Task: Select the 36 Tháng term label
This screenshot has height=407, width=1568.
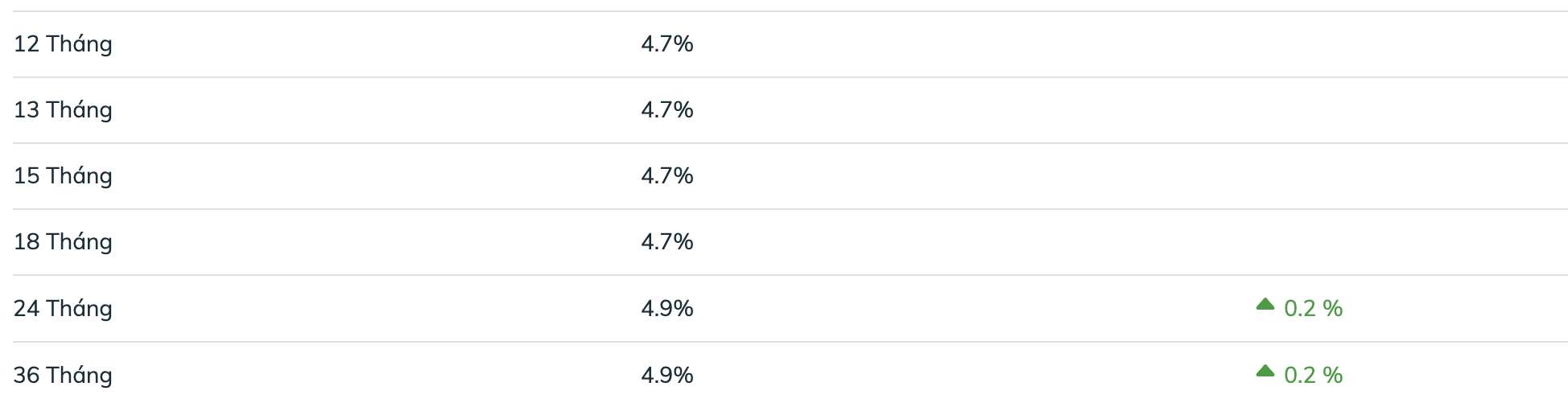Action: (x=63, y=376)
